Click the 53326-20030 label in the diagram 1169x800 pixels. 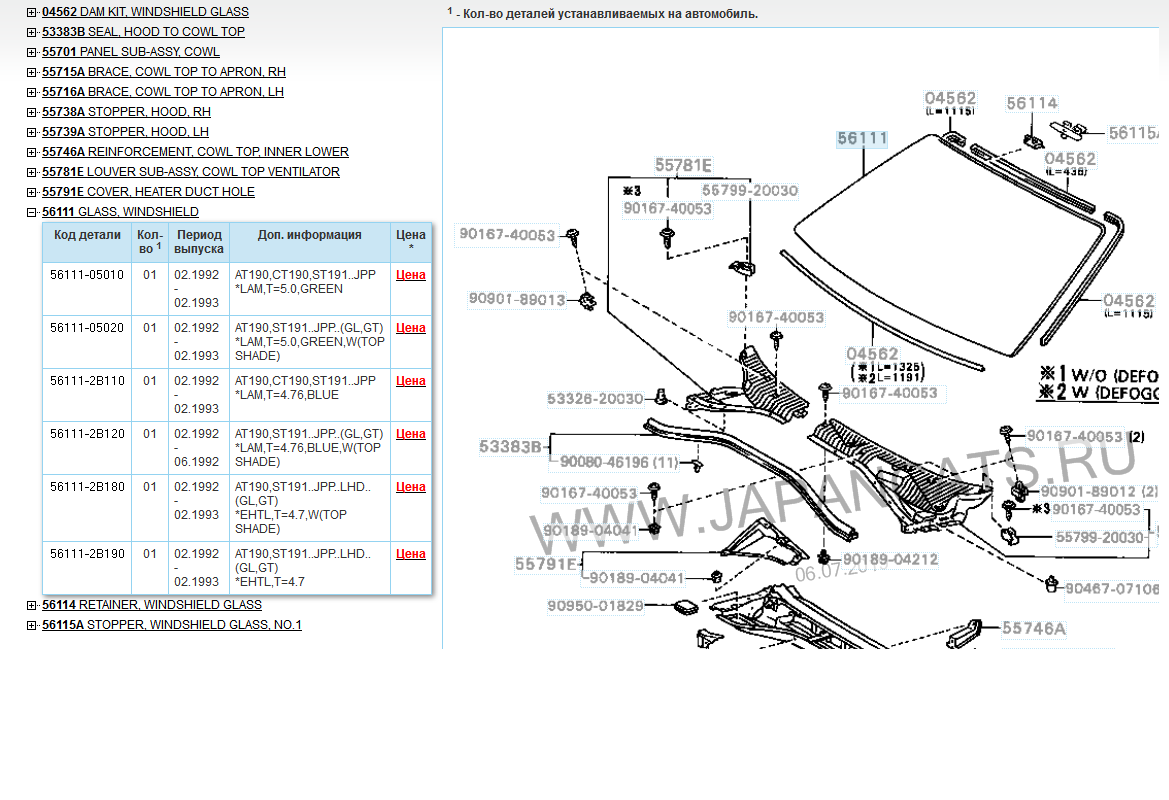click(x=595, y=399)
